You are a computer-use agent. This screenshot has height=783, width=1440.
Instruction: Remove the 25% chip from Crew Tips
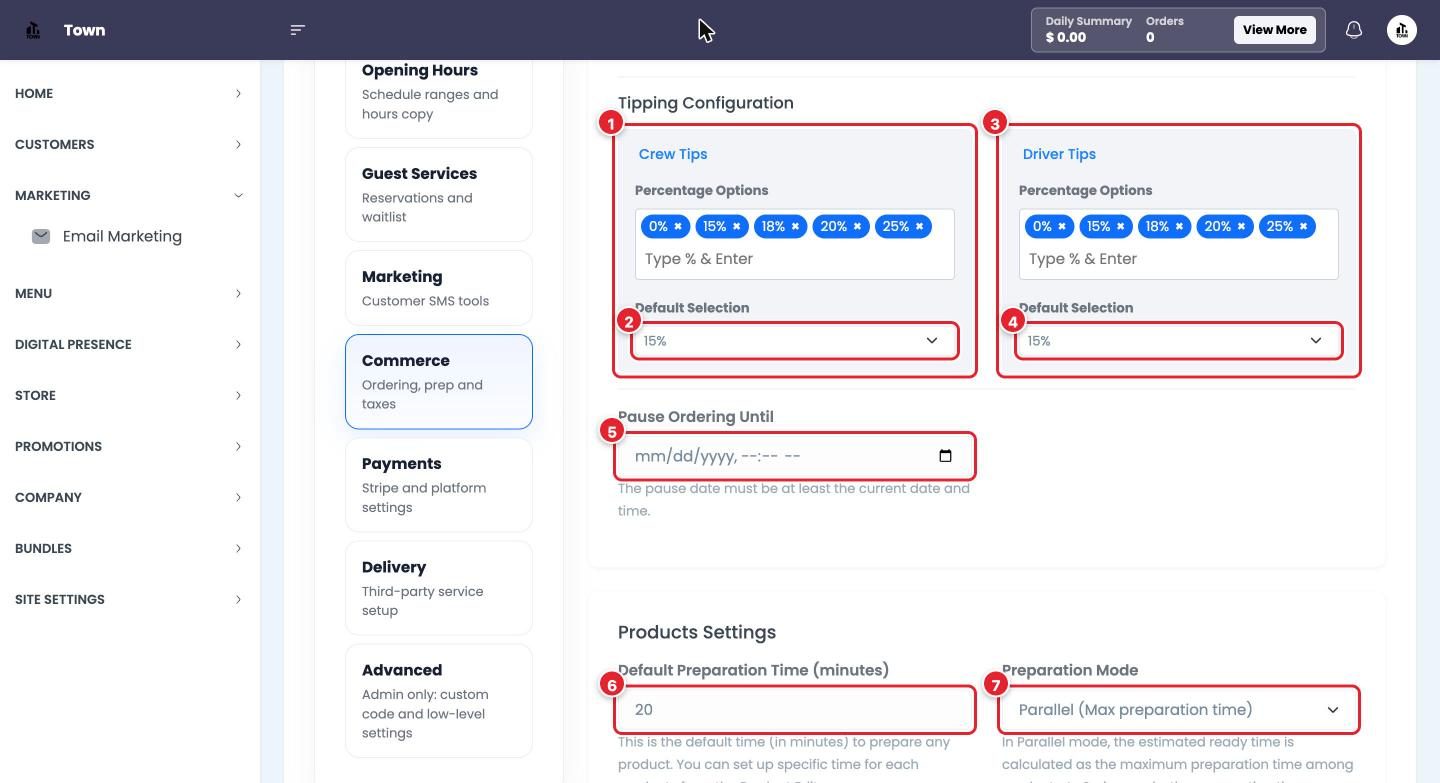[920, 226]
